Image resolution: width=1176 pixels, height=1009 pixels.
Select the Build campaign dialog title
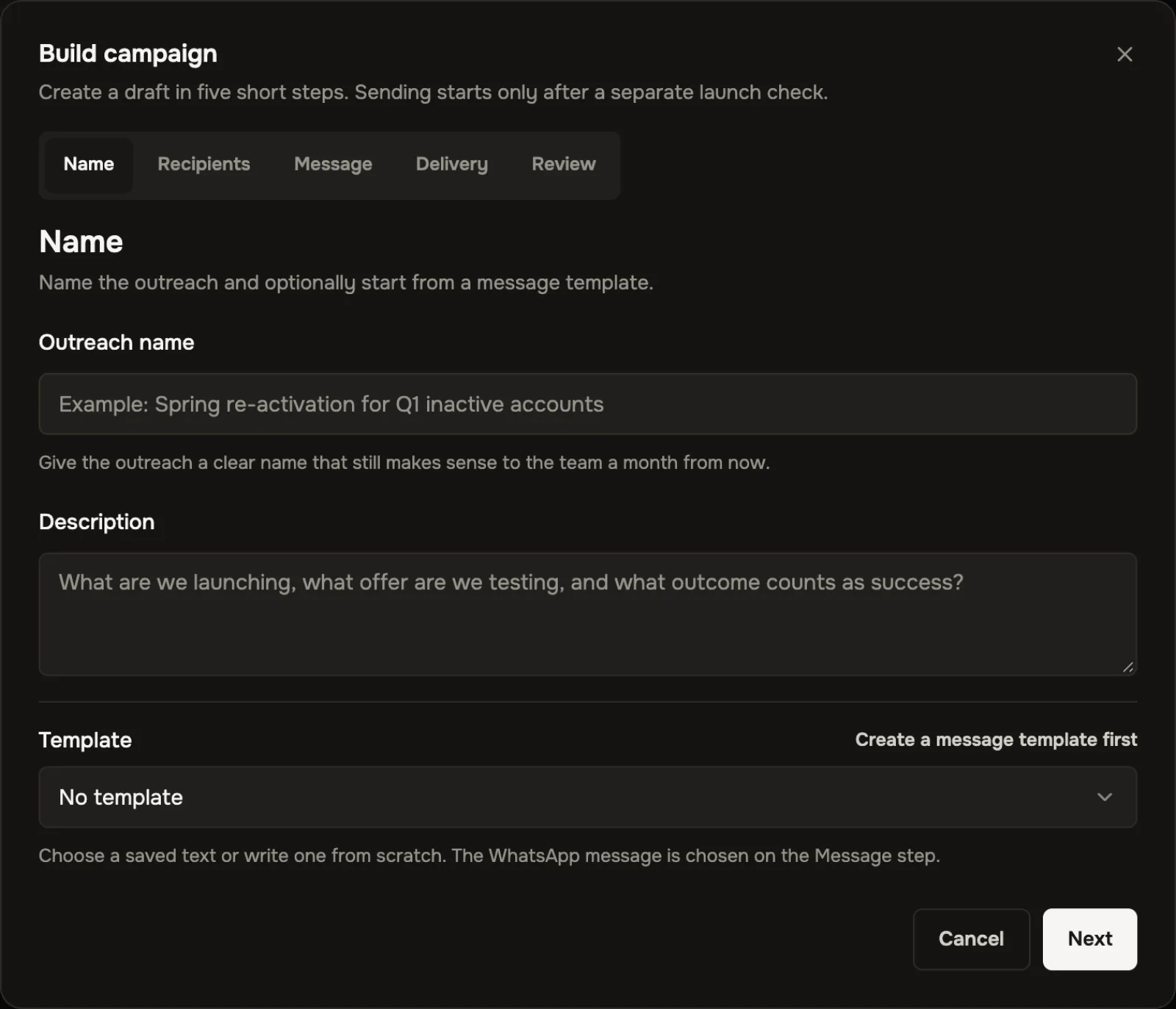click(128, 54)
